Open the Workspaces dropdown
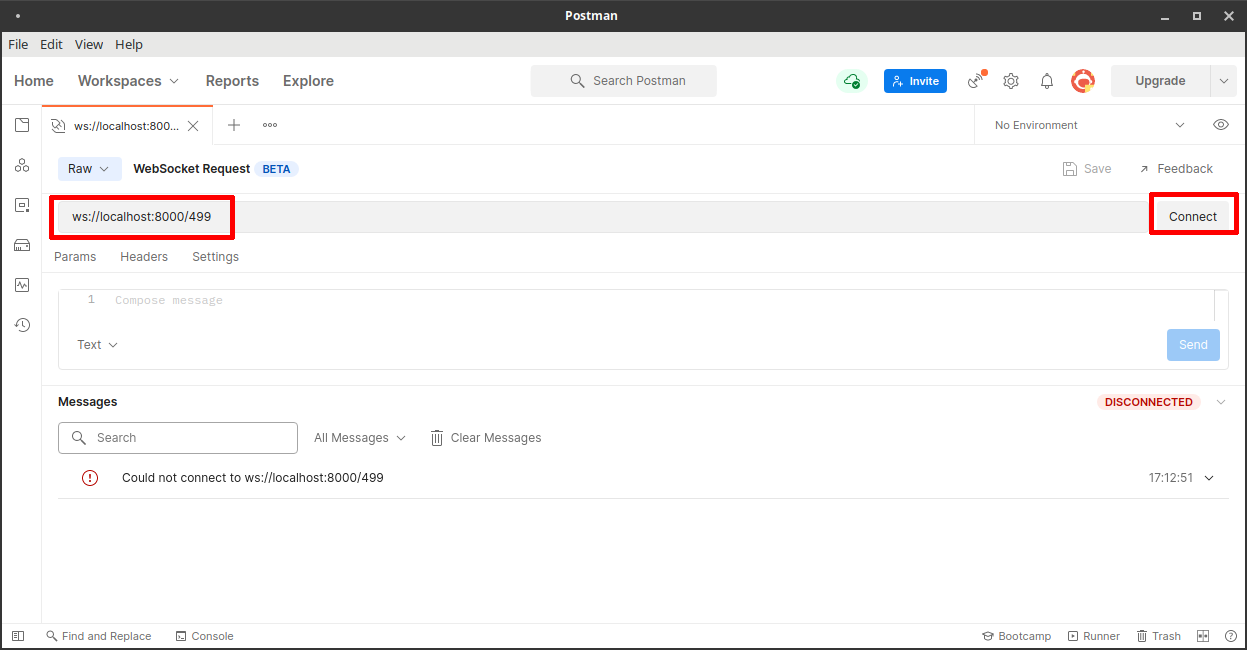The image size is (1247, 650). pos(128,81)
